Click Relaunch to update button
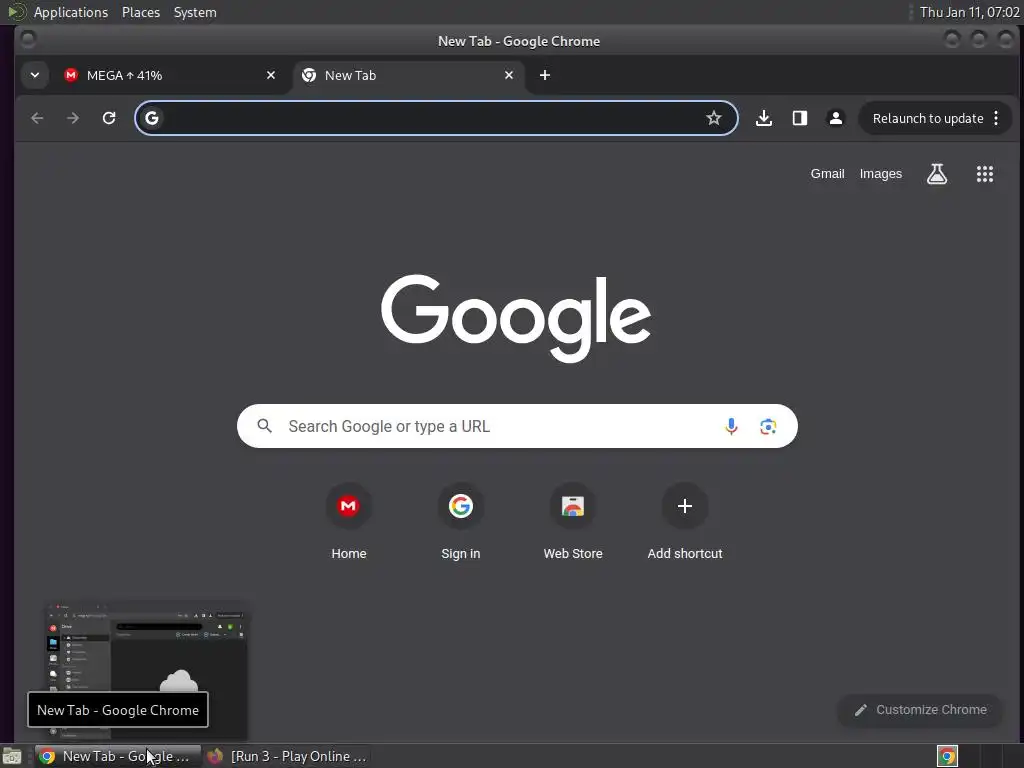The height and width of the screenshot is (768, 1024). (x=928, y=118)
